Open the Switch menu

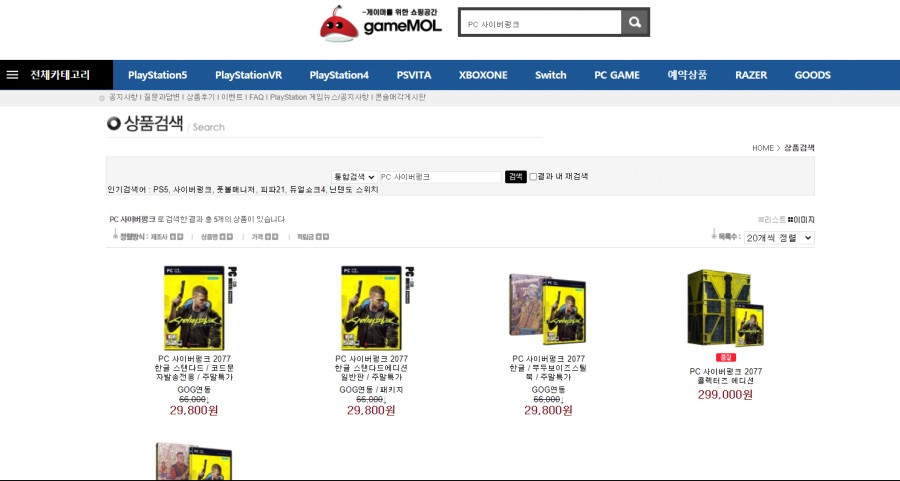pyautogui.click(x=550, y=75)
